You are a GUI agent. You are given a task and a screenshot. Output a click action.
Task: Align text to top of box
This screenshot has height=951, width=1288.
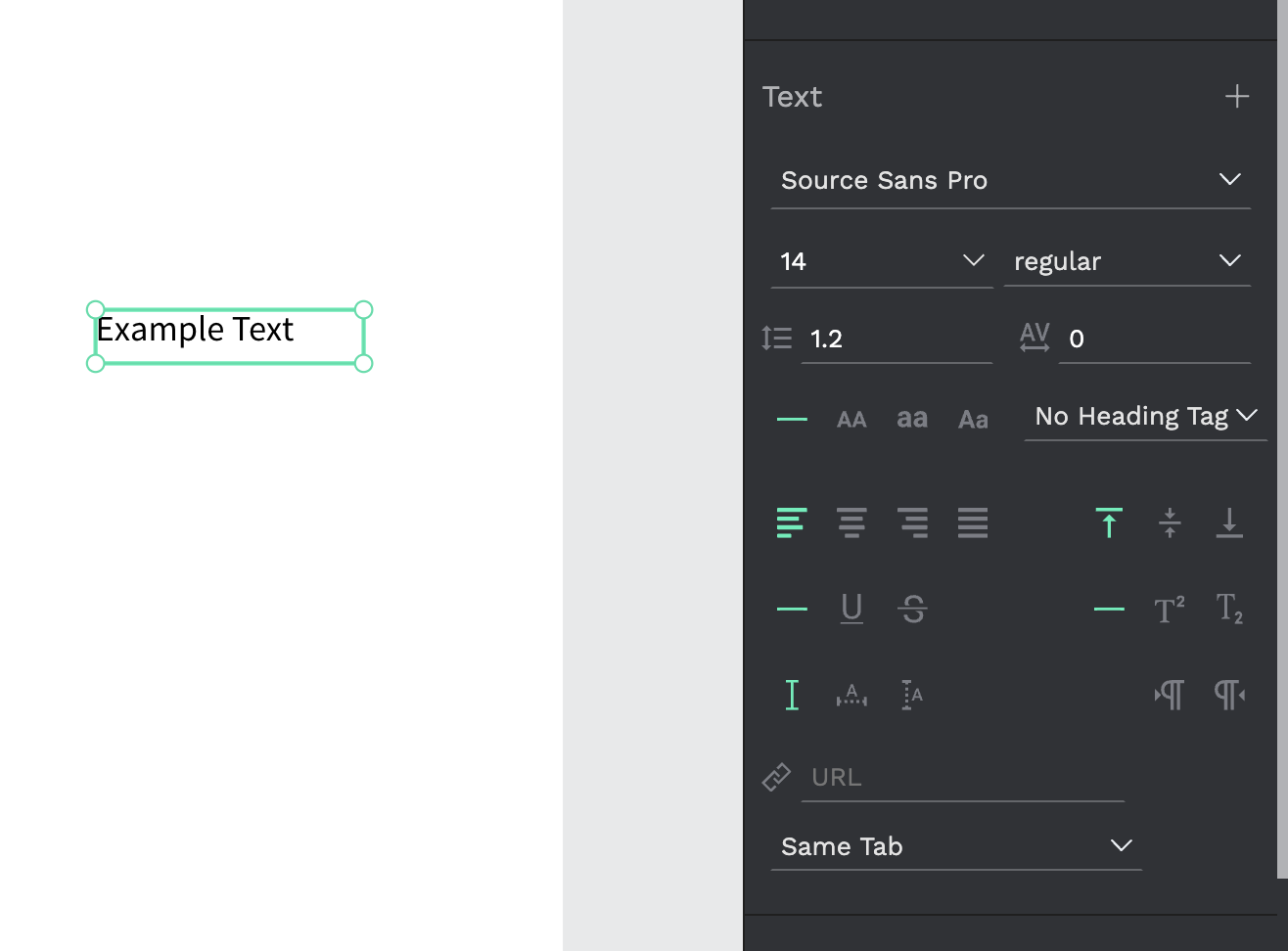[x=1108, y=522]
